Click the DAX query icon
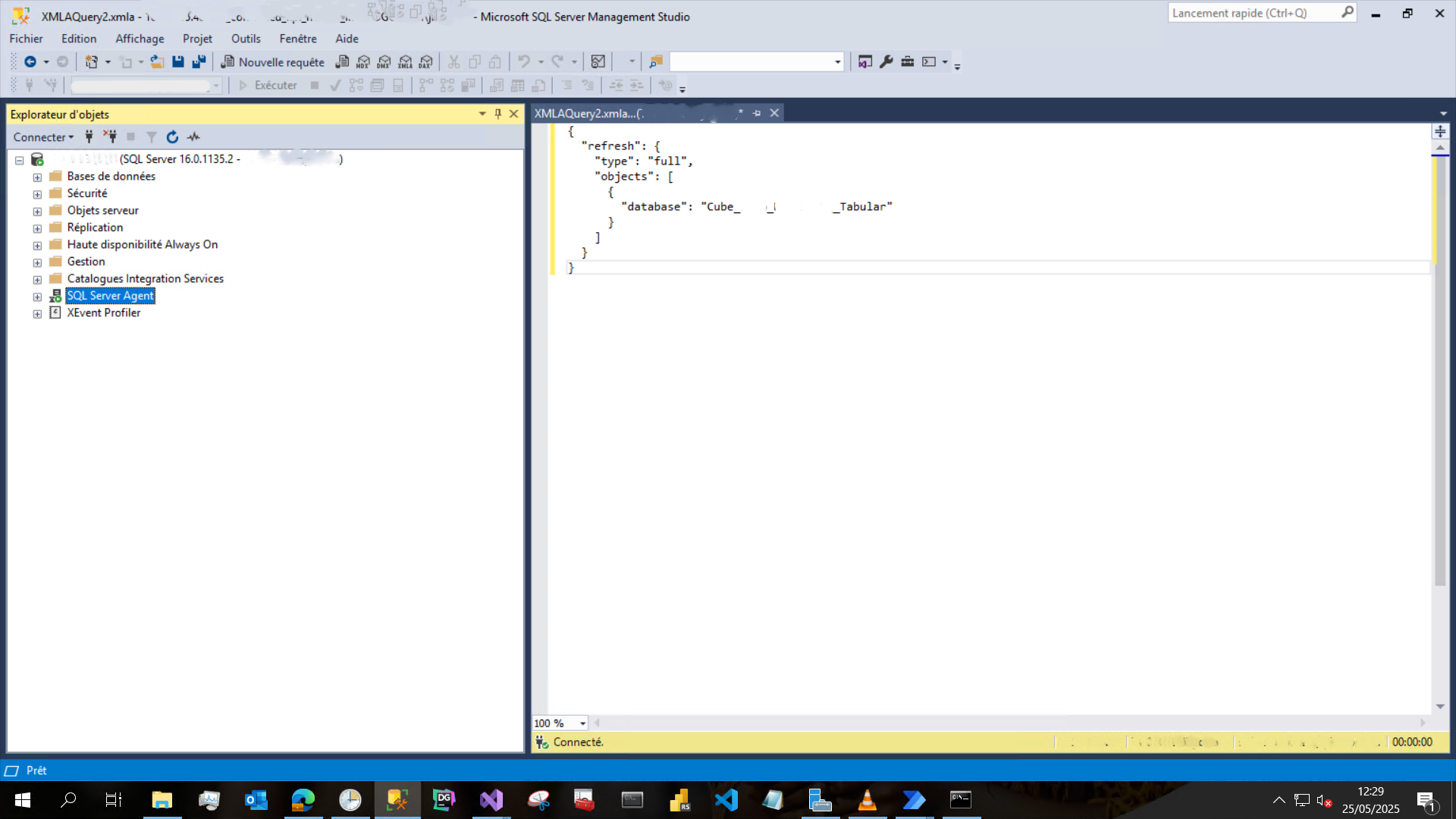1456x819 pixels. [x=426, y=62]
